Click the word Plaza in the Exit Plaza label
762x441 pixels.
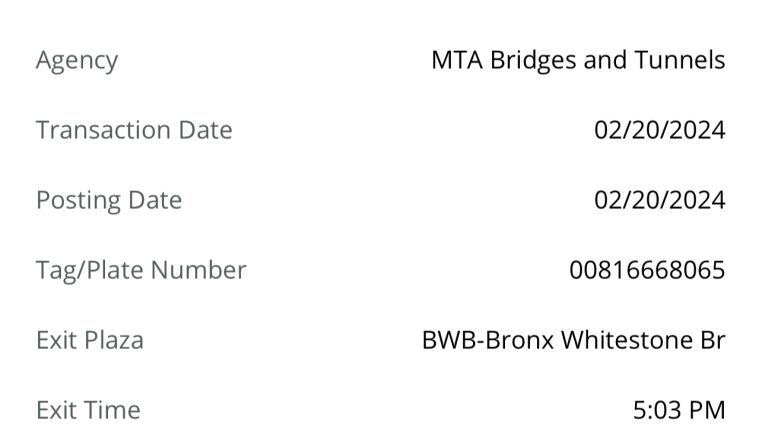coord(114,340)
